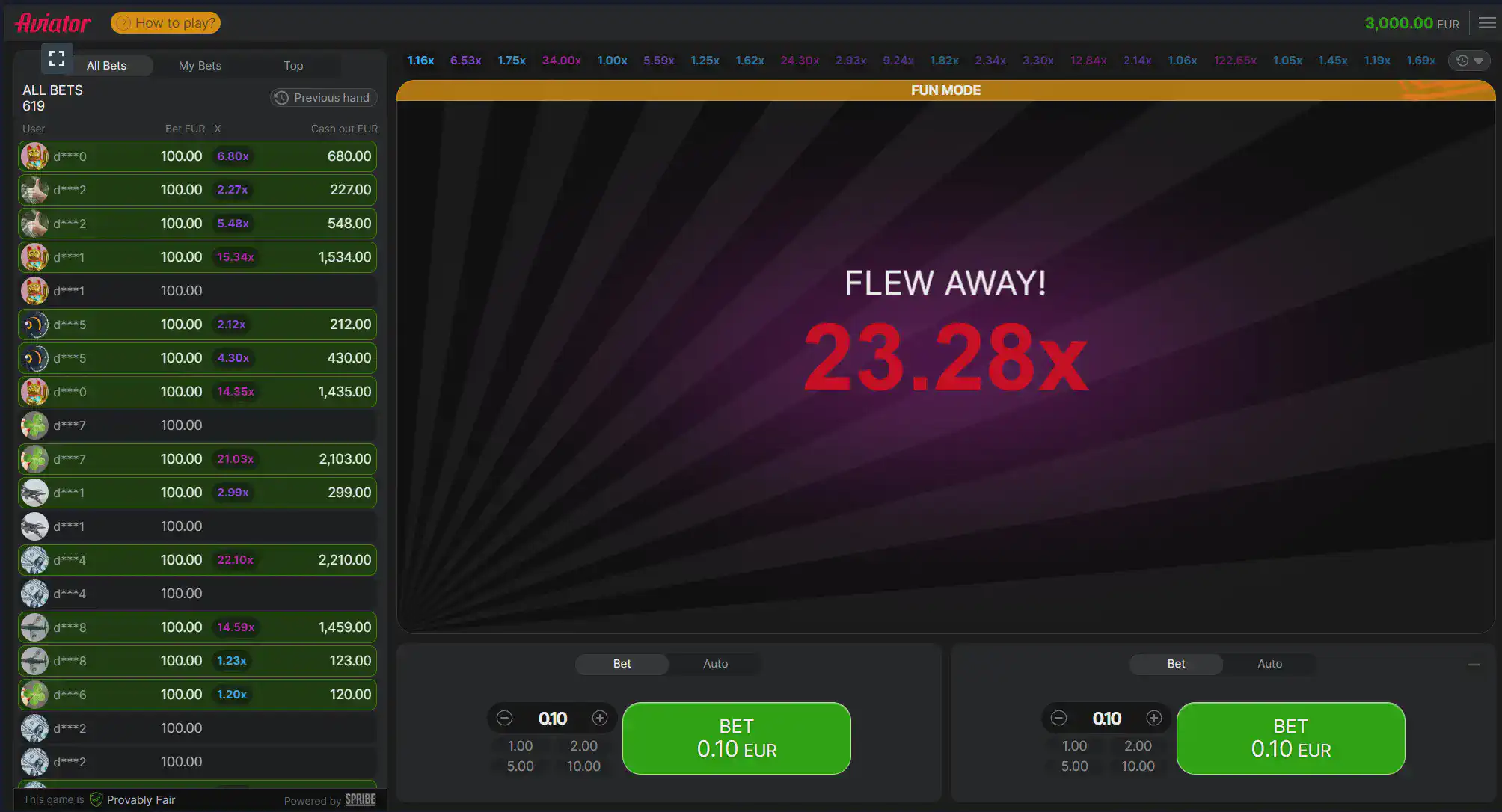Switch to the Top tab
1502x812 pixels.
[293, 65]
